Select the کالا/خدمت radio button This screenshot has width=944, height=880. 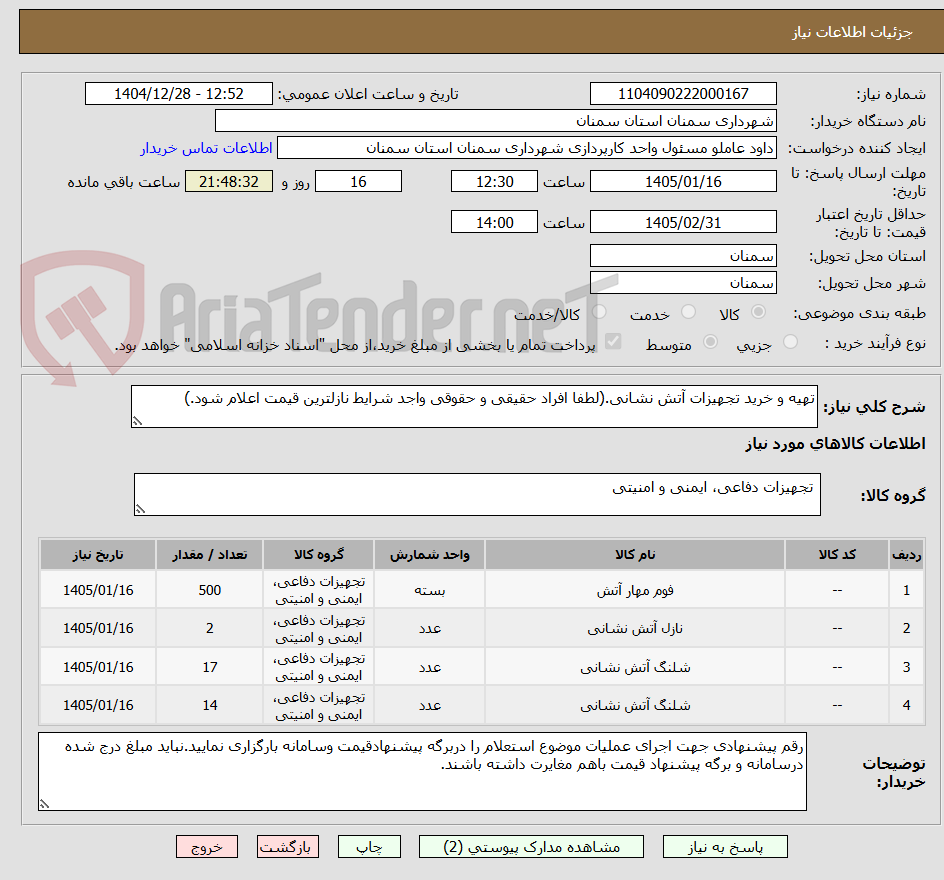point(599,312)
